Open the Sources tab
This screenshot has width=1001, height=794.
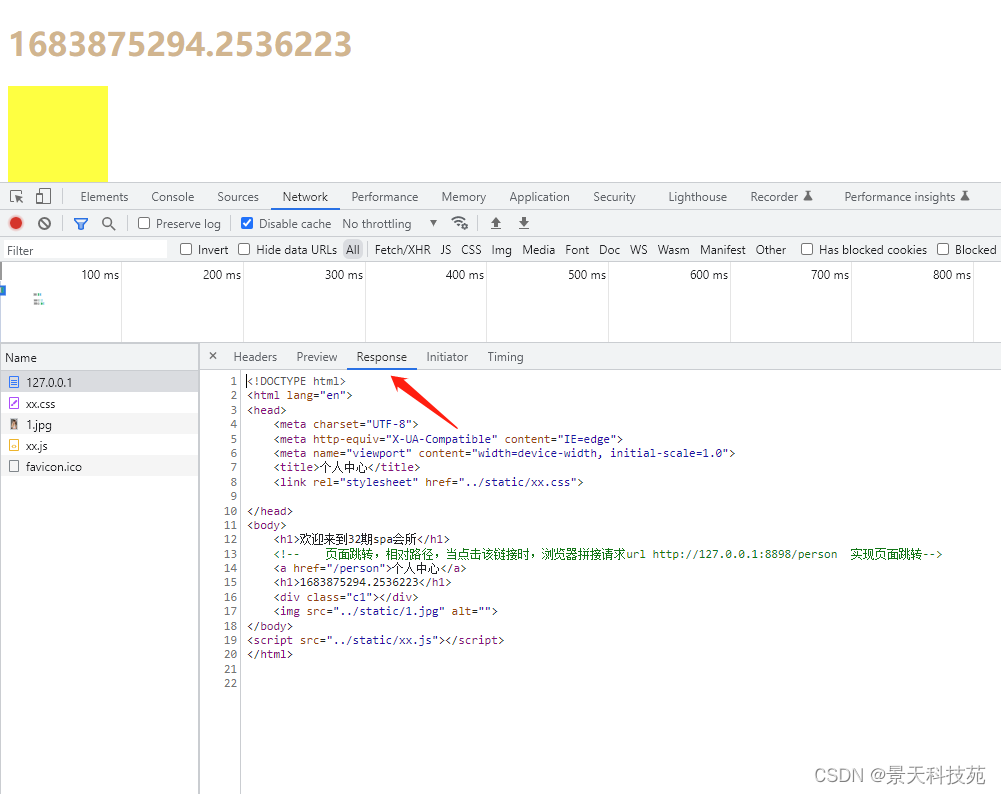[x=237, y=197]
